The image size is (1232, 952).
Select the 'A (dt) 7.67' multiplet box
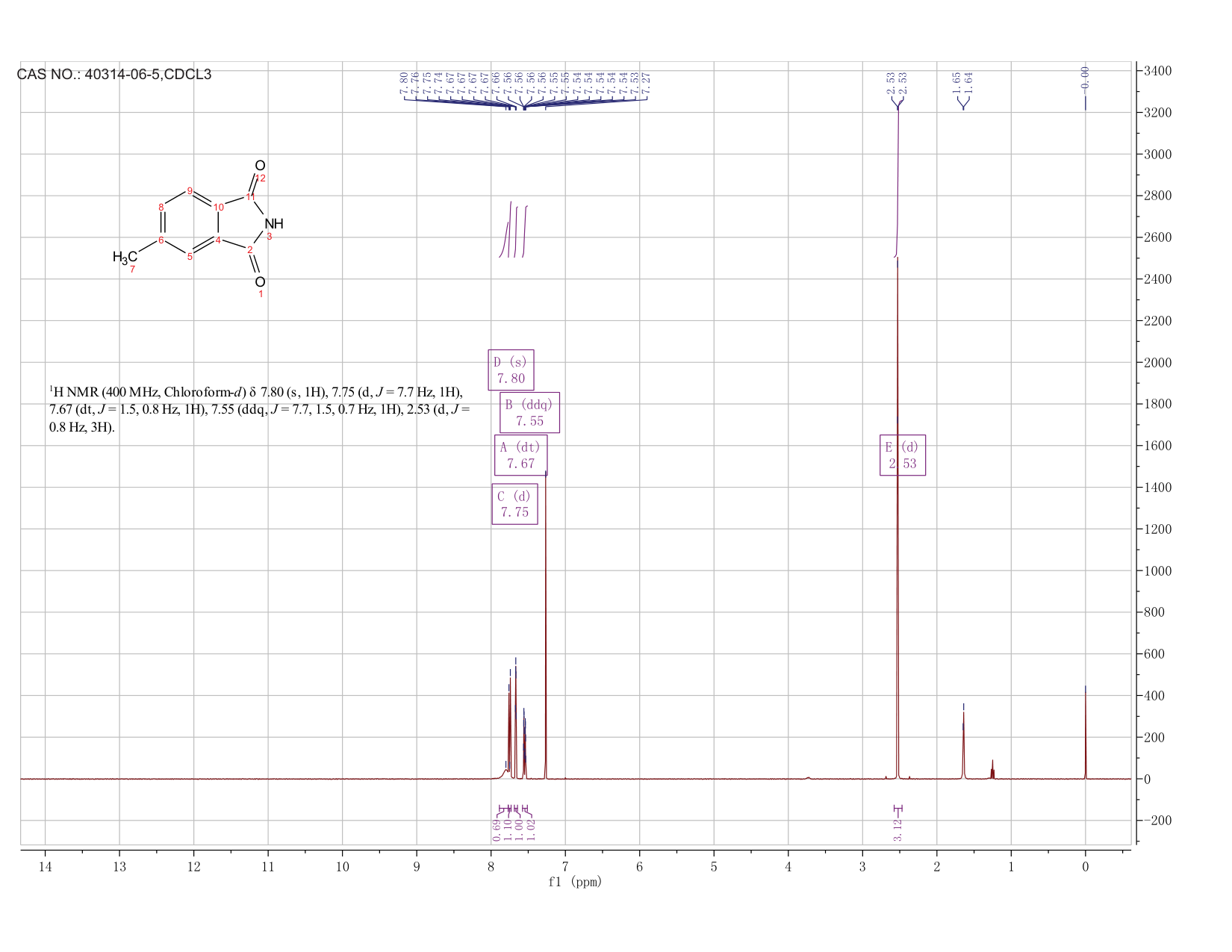click(x=520, y=455)
